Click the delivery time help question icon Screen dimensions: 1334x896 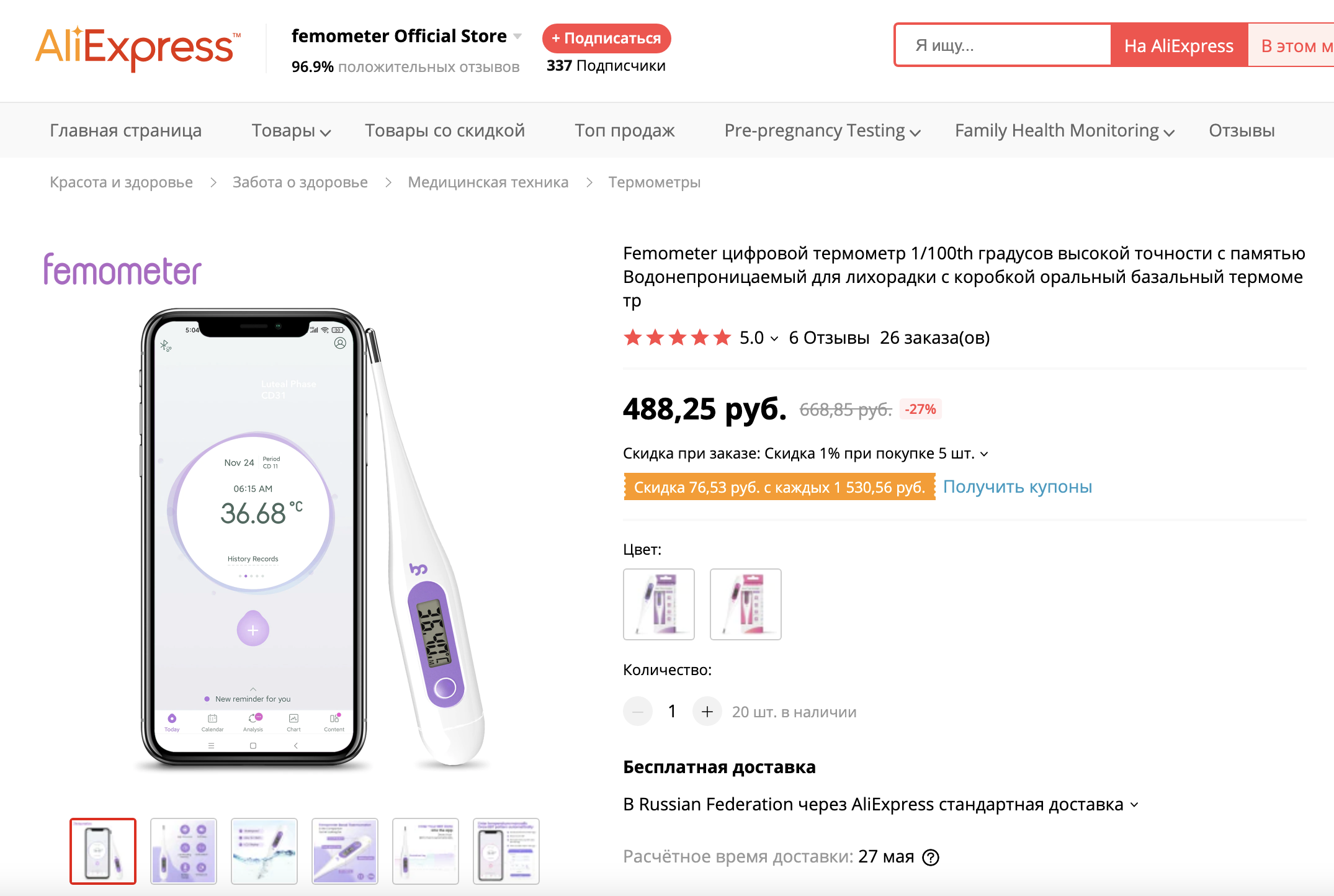[x=931, y=858]
